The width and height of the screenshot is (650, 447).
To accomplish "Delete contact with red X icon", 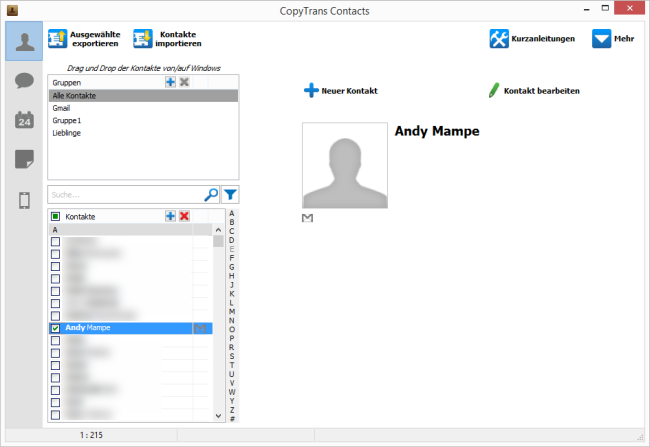I will pos(184,216).
